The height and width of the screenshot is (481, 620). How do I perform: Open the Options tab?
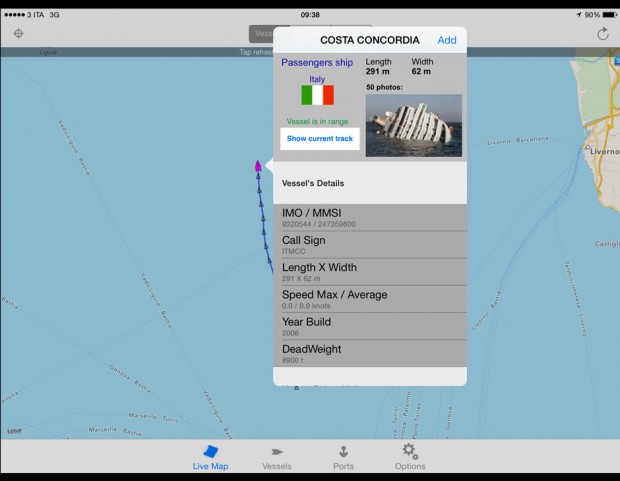coord(410,457)
